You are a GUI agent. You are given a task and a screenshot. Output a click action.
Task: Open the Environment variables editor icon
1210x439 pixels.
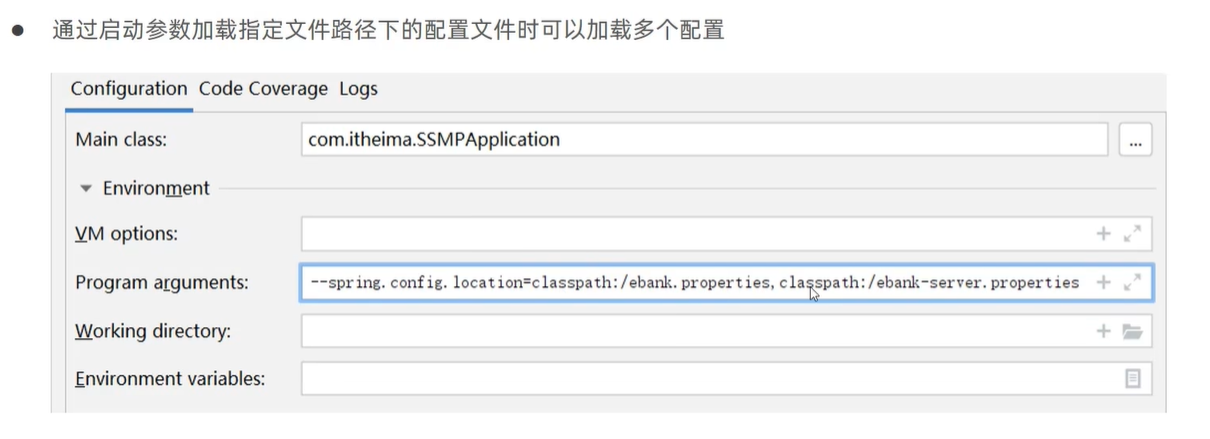[1132, 379]
